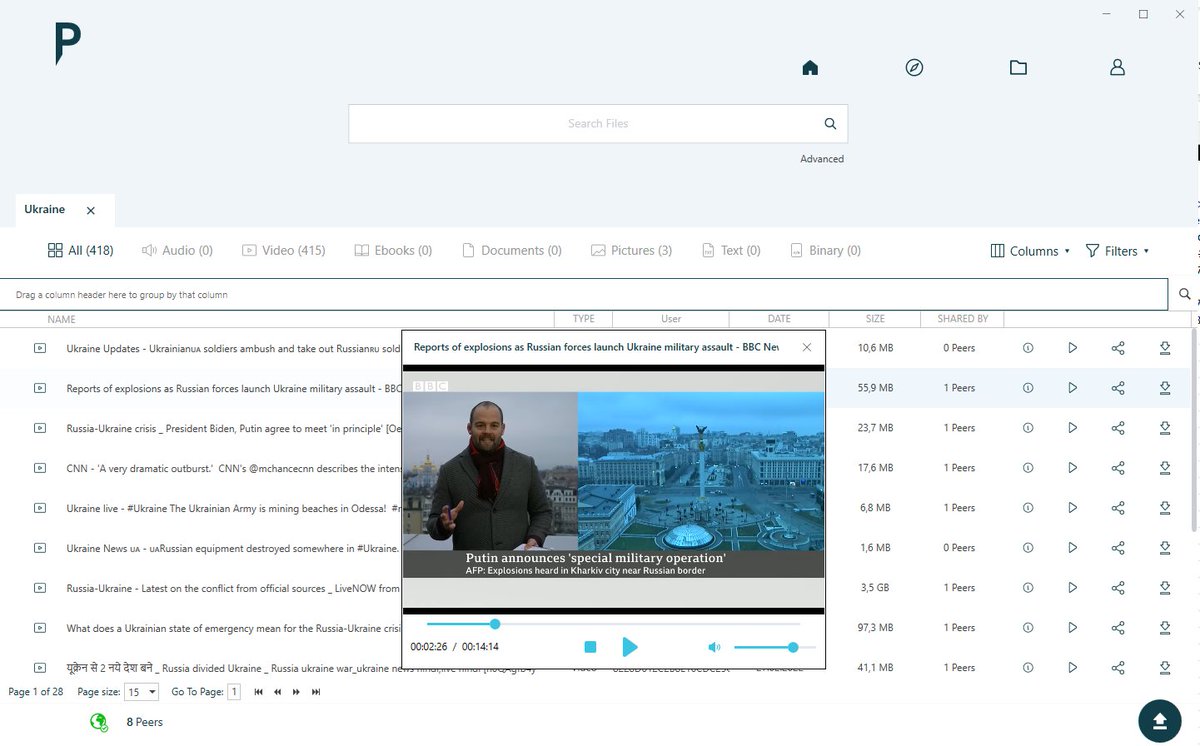
Task: Select the Pictures (3) filter tab
Action: tap(631, 251)
